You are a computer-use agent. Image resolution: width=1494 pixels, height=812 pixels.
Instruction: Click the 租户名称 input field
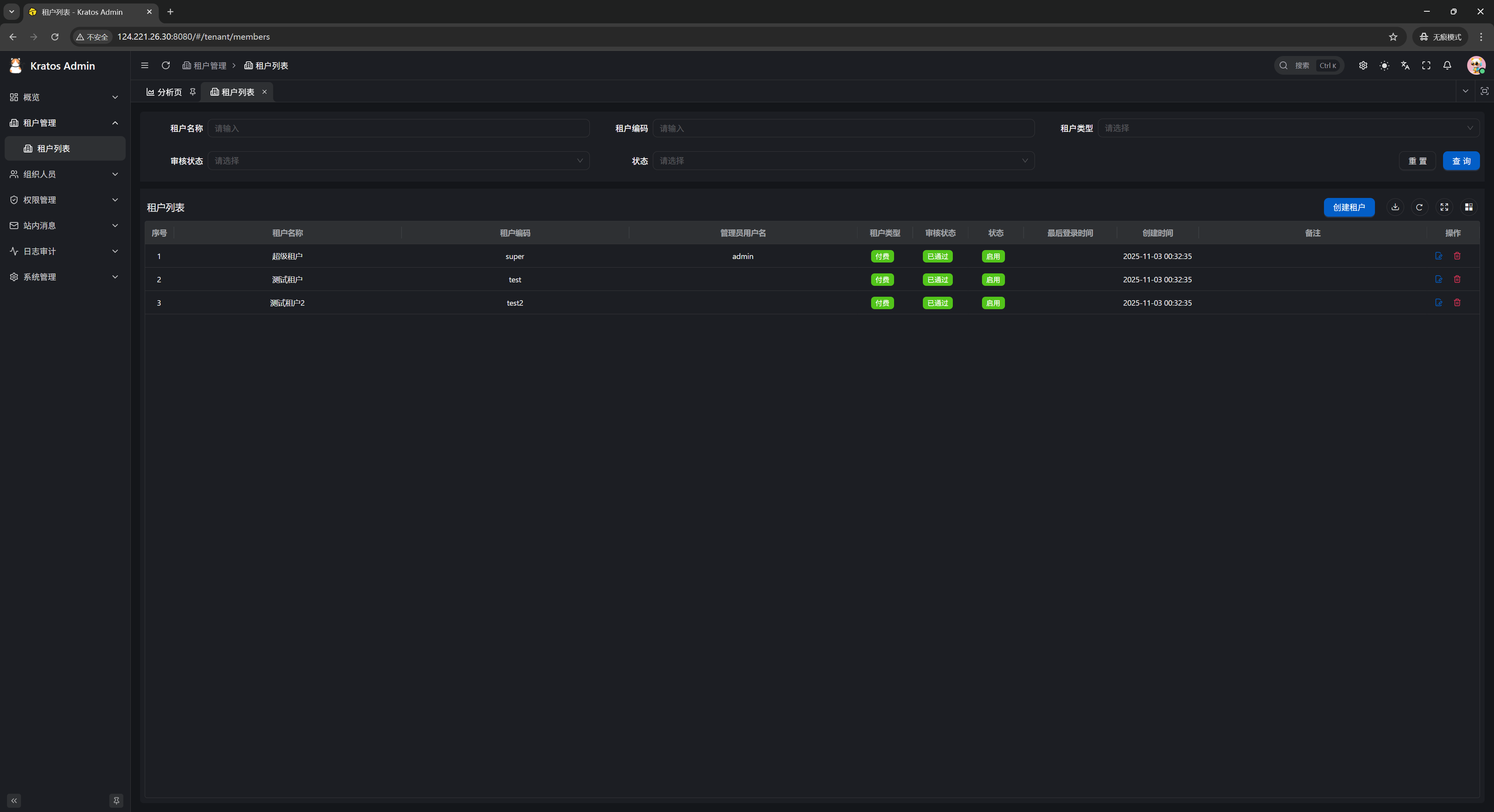click(x=398, y=128)
